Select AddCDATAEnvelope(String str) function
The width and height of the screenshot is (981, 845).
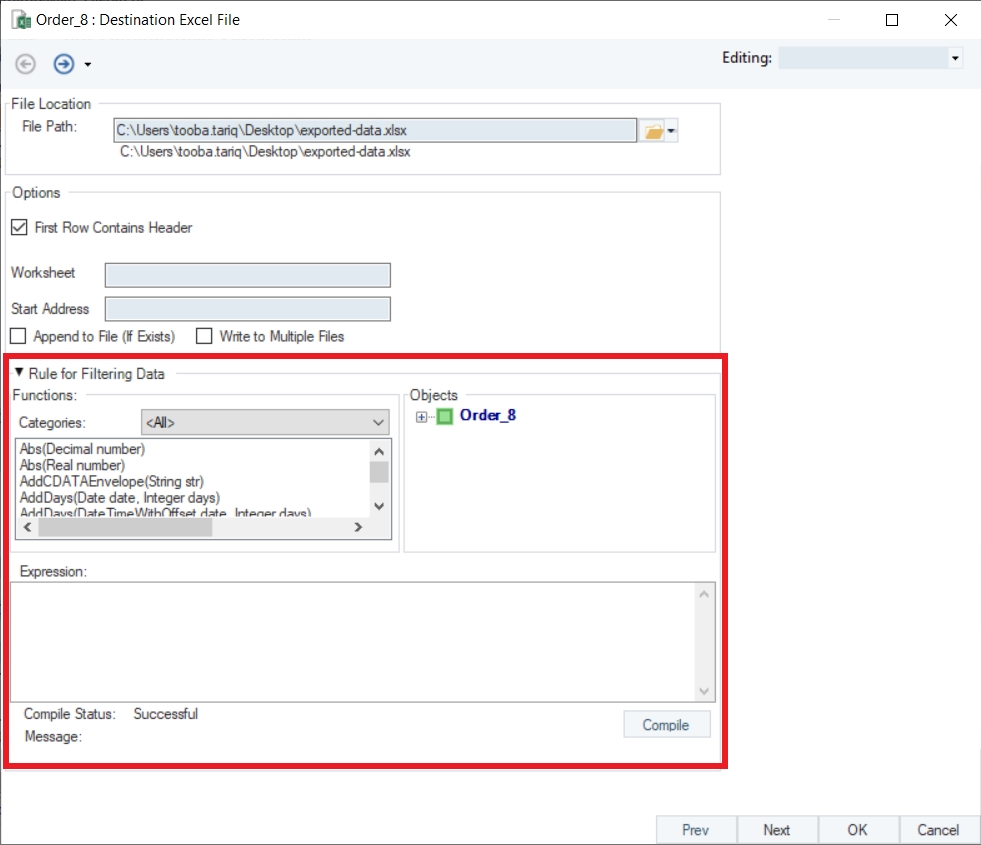112,481
